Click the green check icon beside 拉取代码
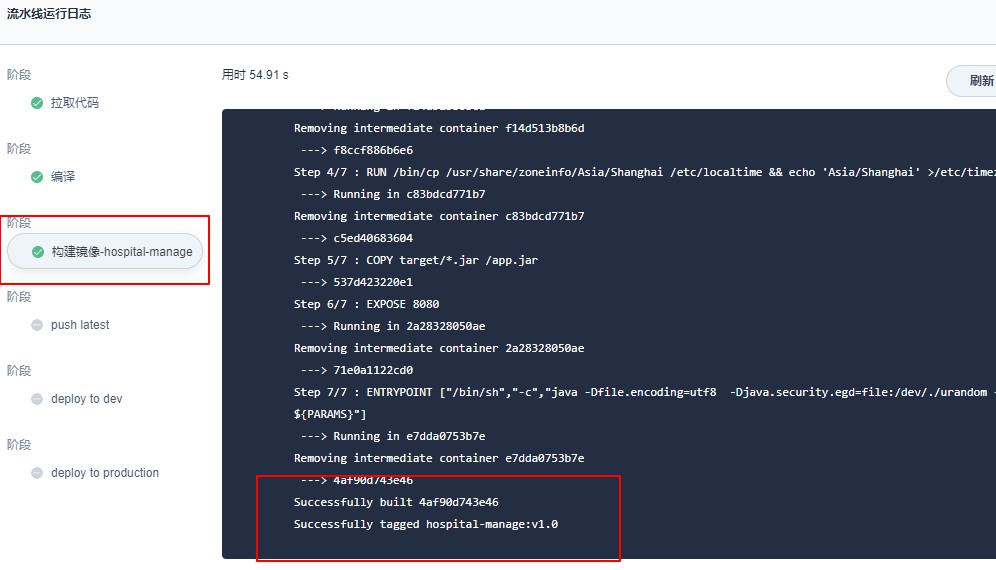The image size is (996, 570). tap(37, 103)
